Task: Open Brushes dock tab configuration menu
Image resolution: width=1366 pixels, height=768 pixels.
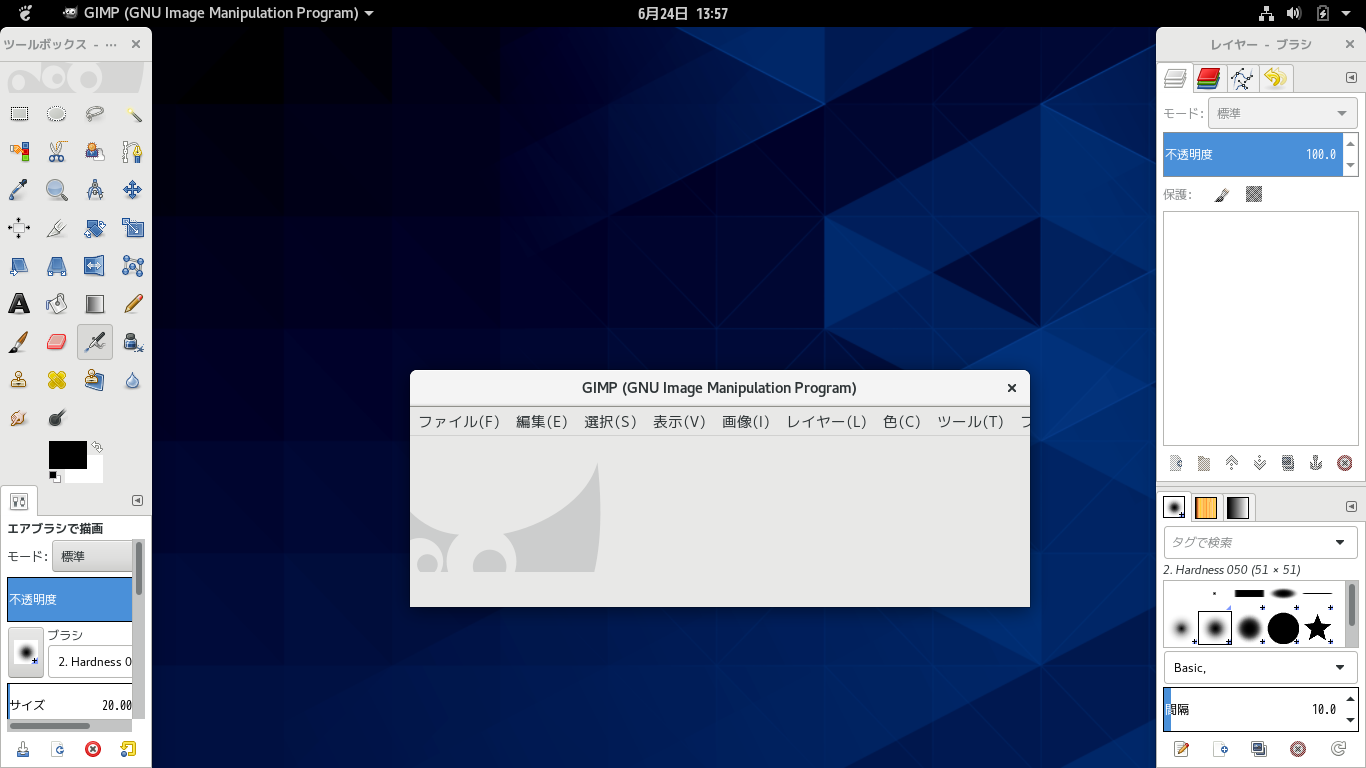Action: tap(1349, 507)
